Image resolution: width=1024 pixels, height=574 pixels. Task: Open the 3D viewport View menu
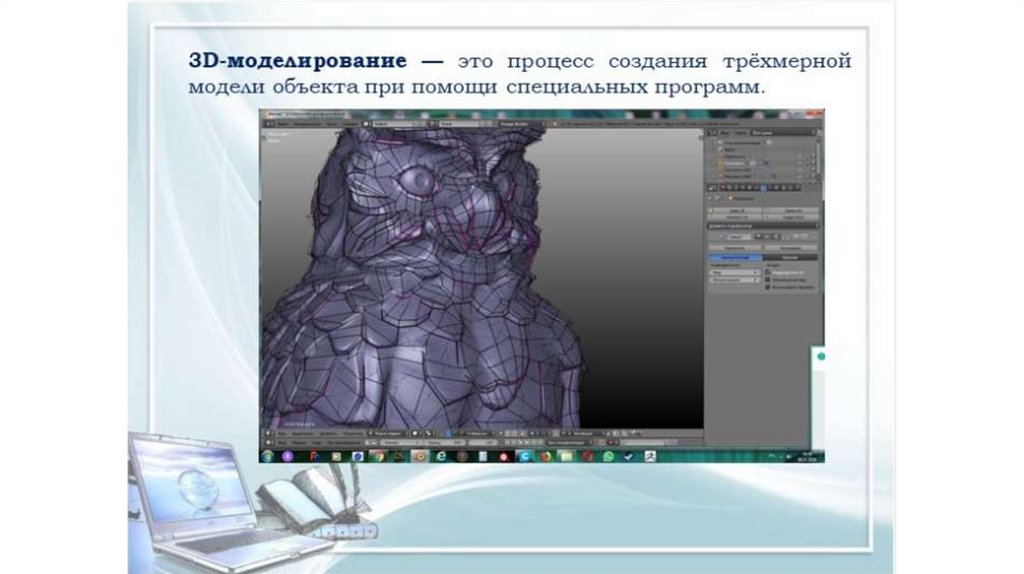tap(281, 432)
